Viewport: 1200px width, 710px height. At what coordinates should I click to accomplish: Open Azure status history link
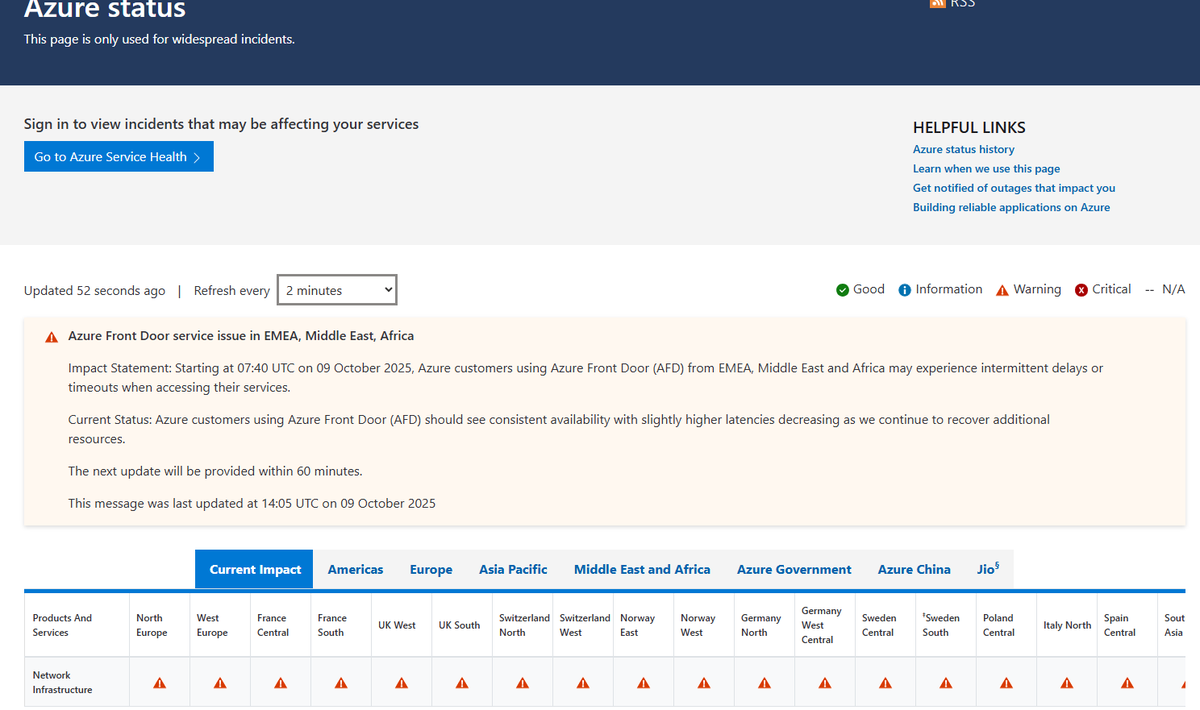[x=963, y=149]
